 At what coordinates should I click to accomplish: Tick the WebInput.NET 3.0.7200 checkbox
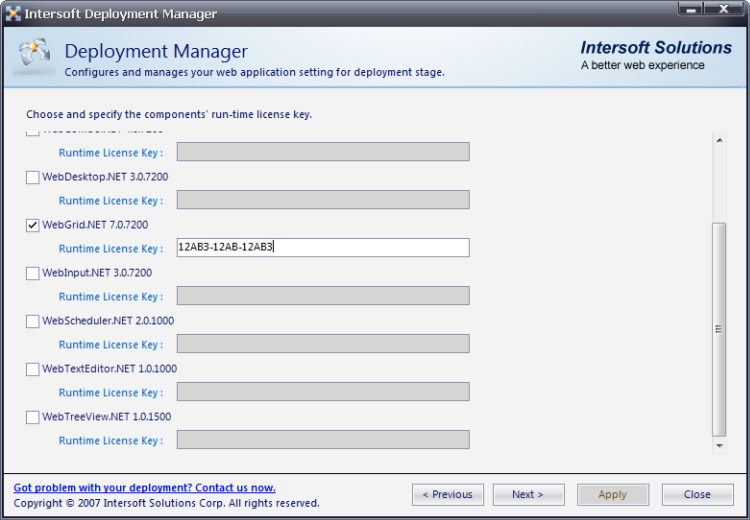pyautogui.click(x=33, y=273)
